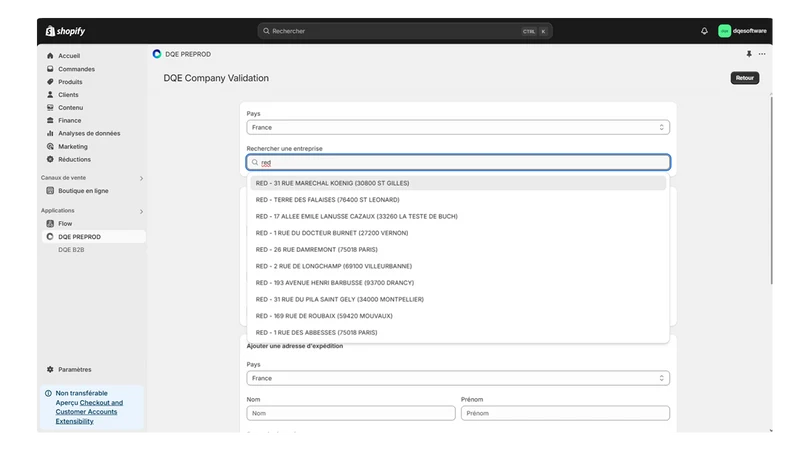The width and height of the screenshot is (800, 450).
Task: Expand Canaux de vente section chevron
Action: (x=141, y=178)
